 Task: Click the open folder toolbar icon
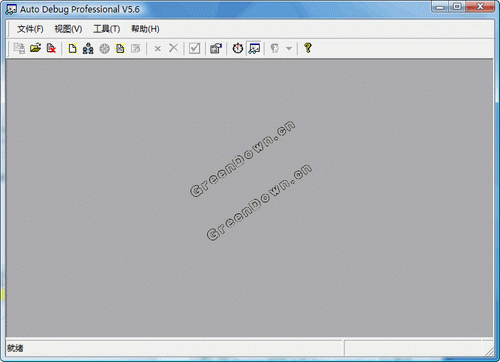35,48
